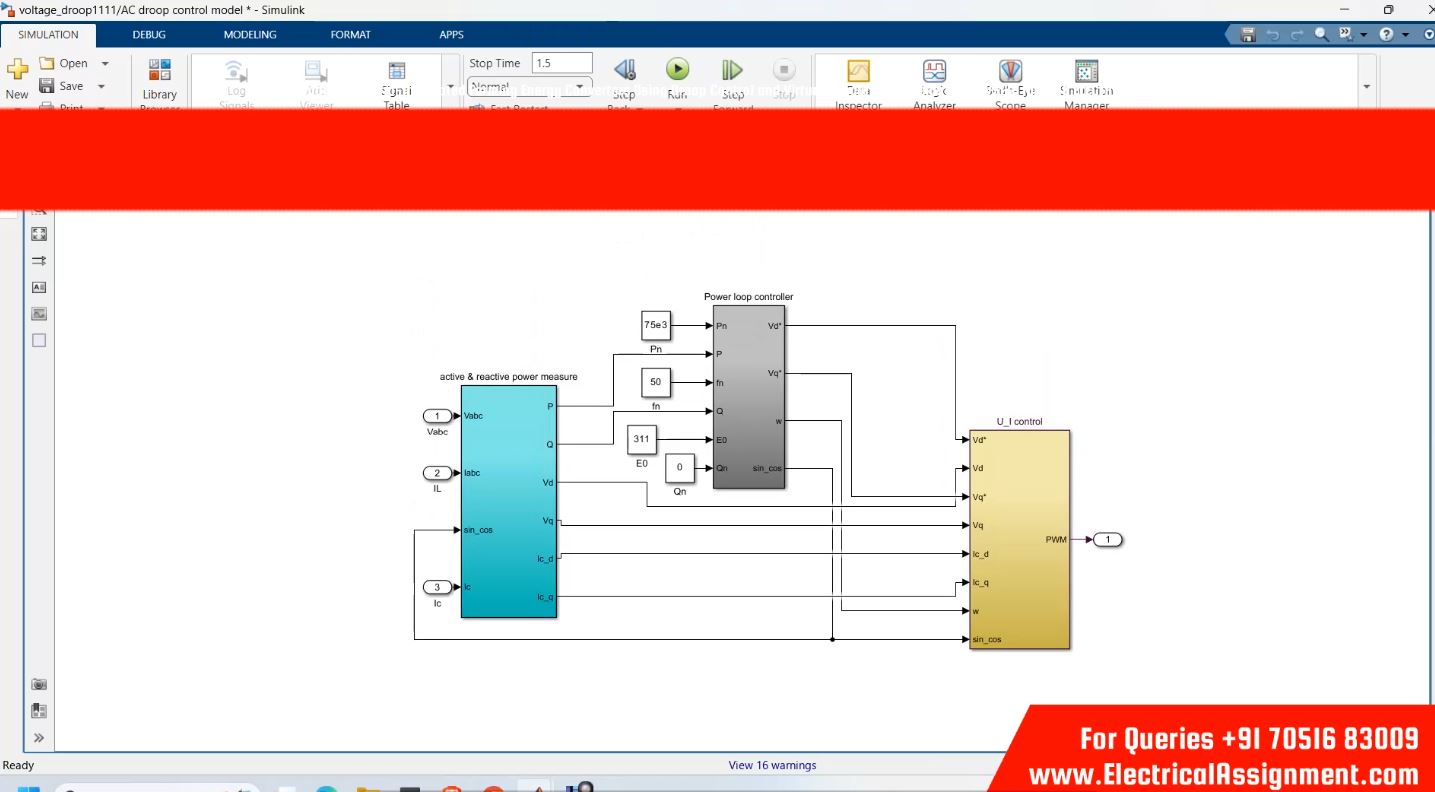Expand the Review Results gallery arrow
Screen dimensions: 1435x792
tap(1366, 87)
